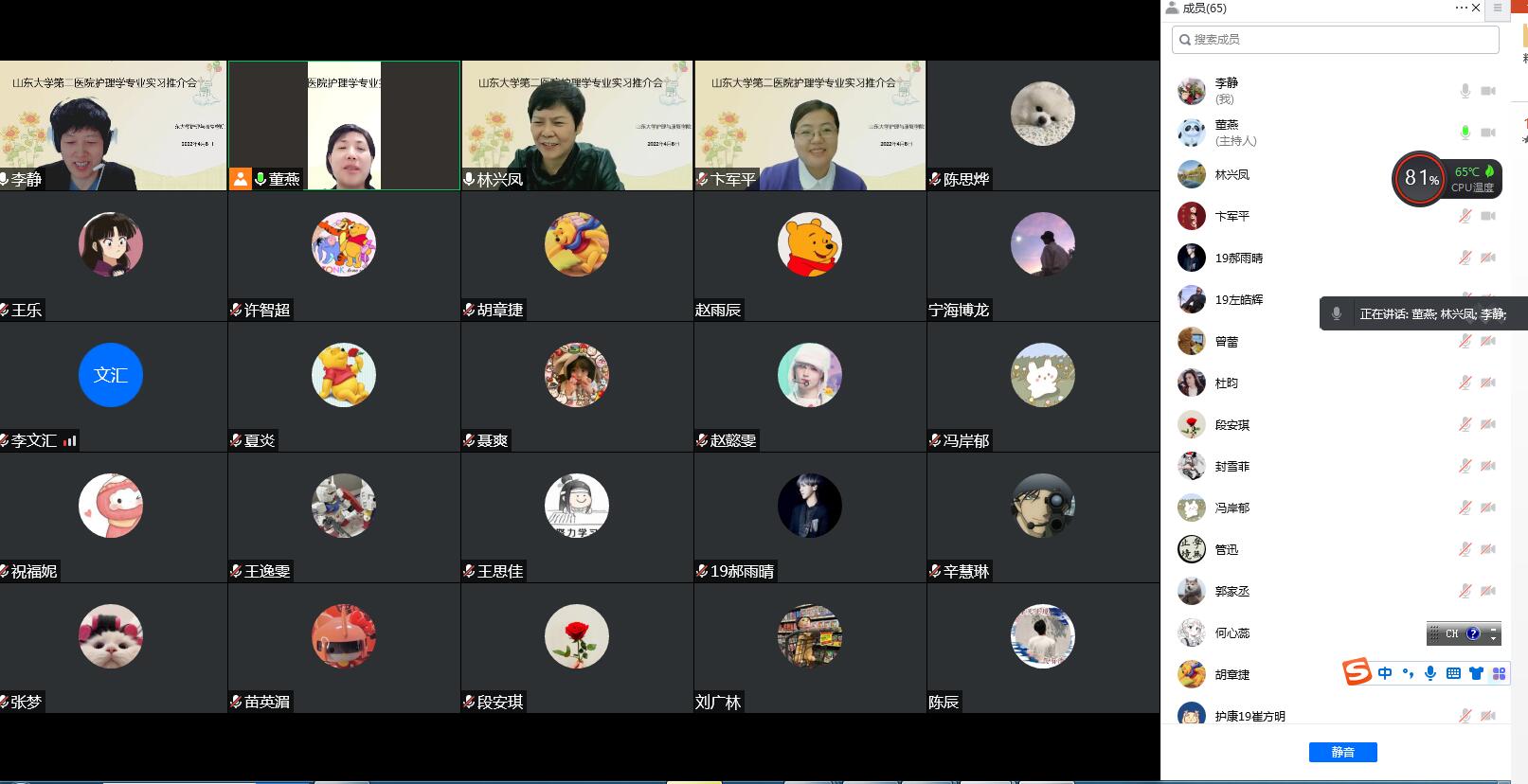This screenshot has height=784, width=1528.
Task: Click muted microphone icon beside 杜昀
Action: [1465, 383]
